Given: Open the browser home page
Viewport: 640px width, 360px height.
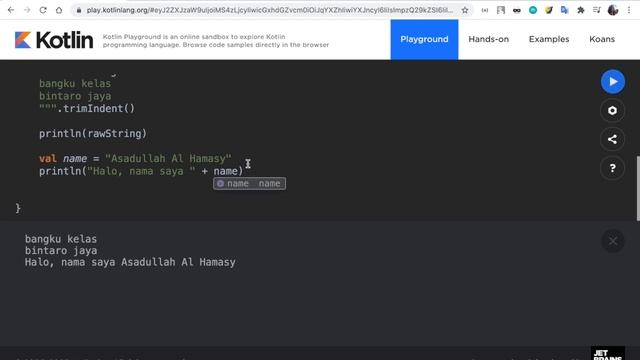Looking at the screenshot, I should 59,10.
